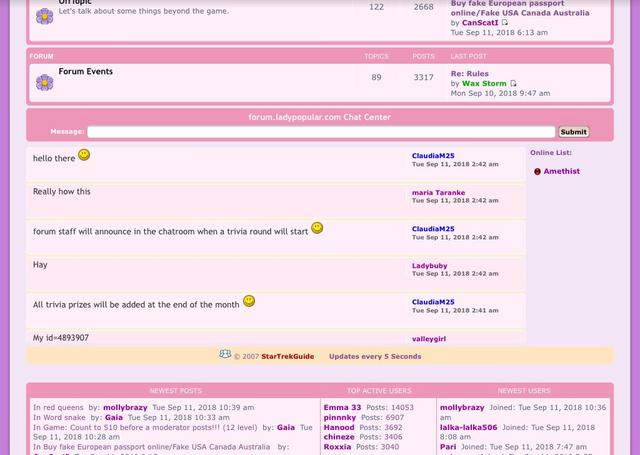Open mollybrazy in Newest Posts
The width and height of the screenshot is (640, 455).
125,407
